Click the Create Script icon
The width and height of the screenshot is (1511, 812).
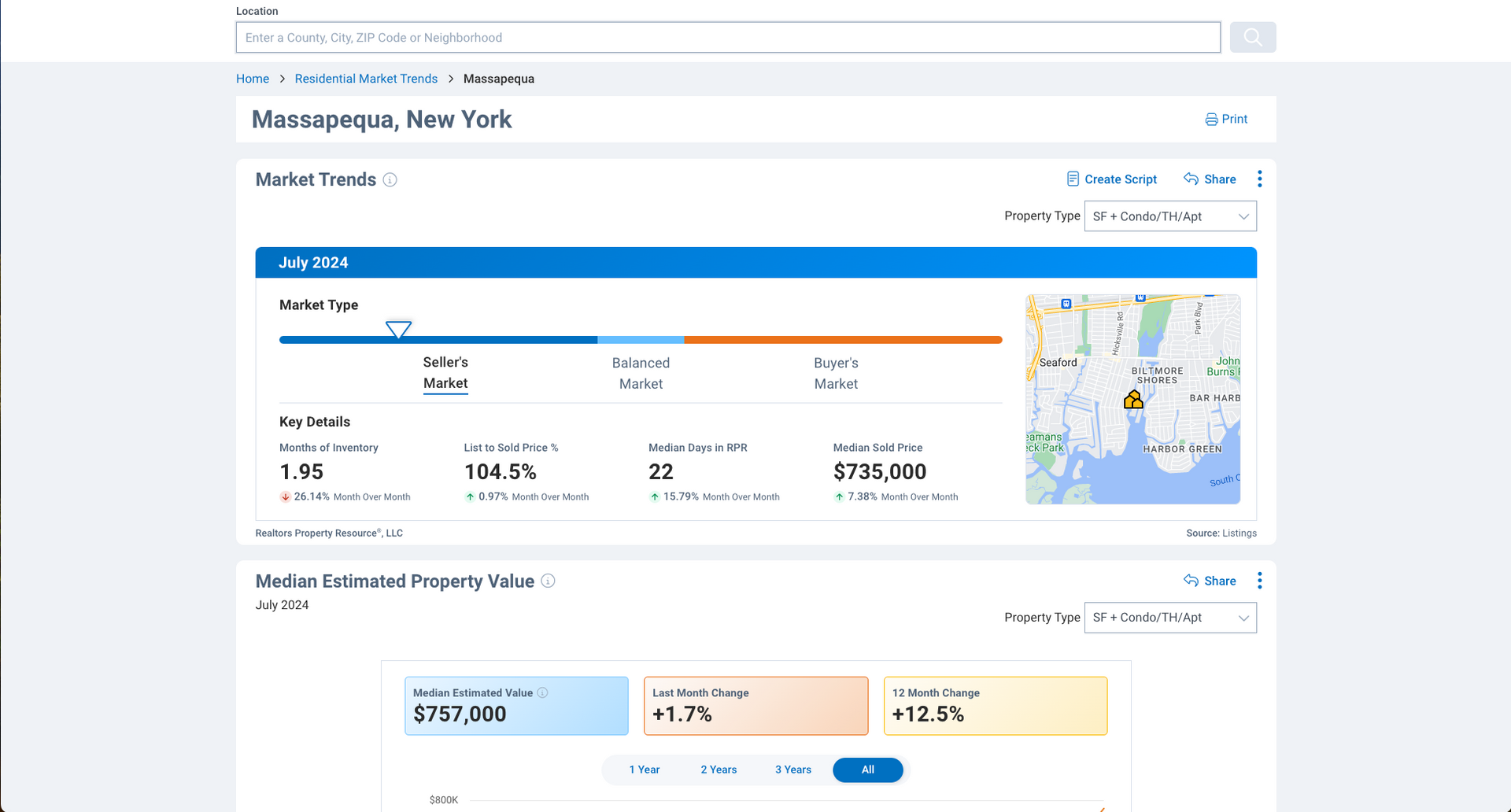pyautogui.click(x=1073, y=179)
